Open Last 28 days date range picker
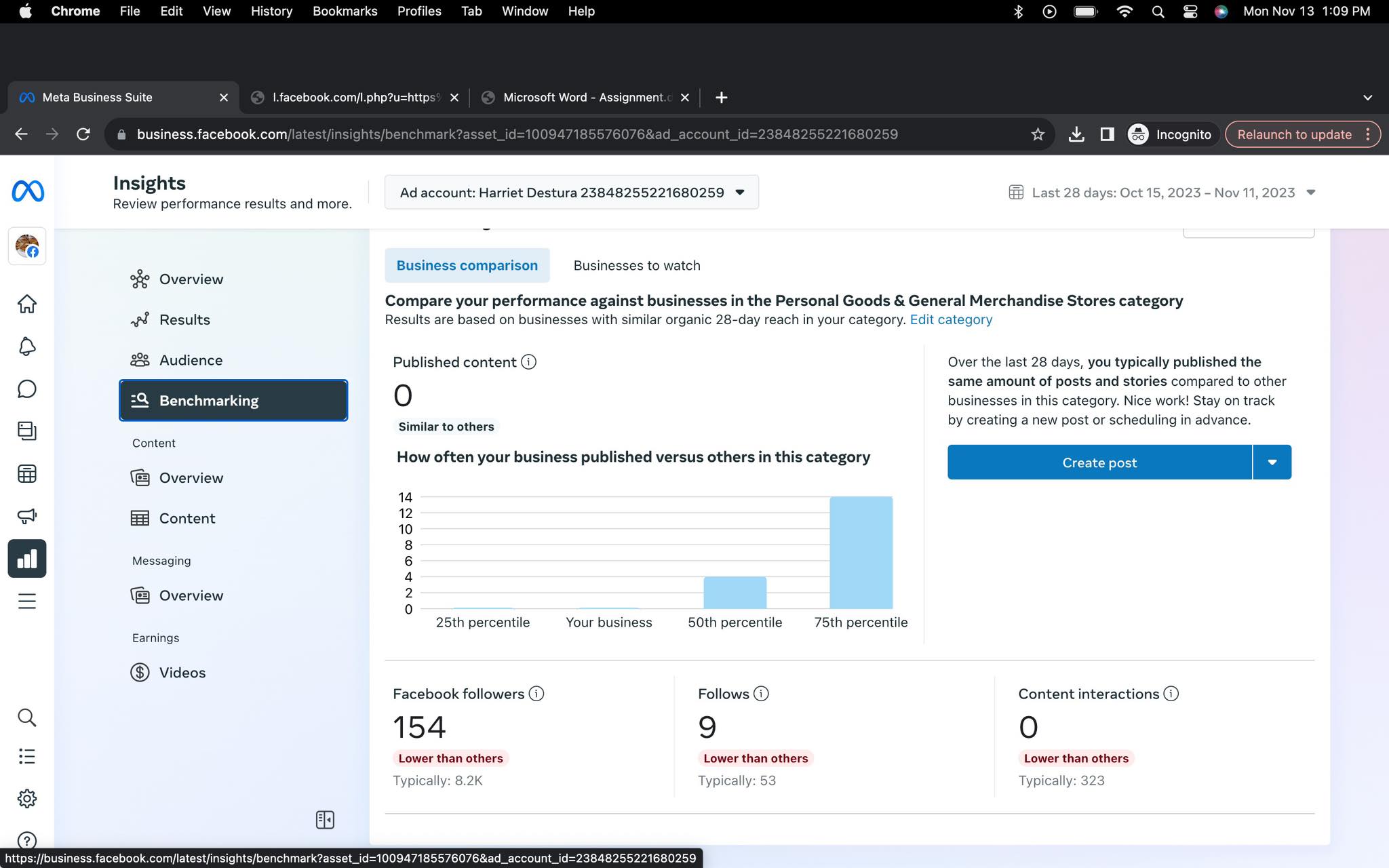 (1162, 193)
